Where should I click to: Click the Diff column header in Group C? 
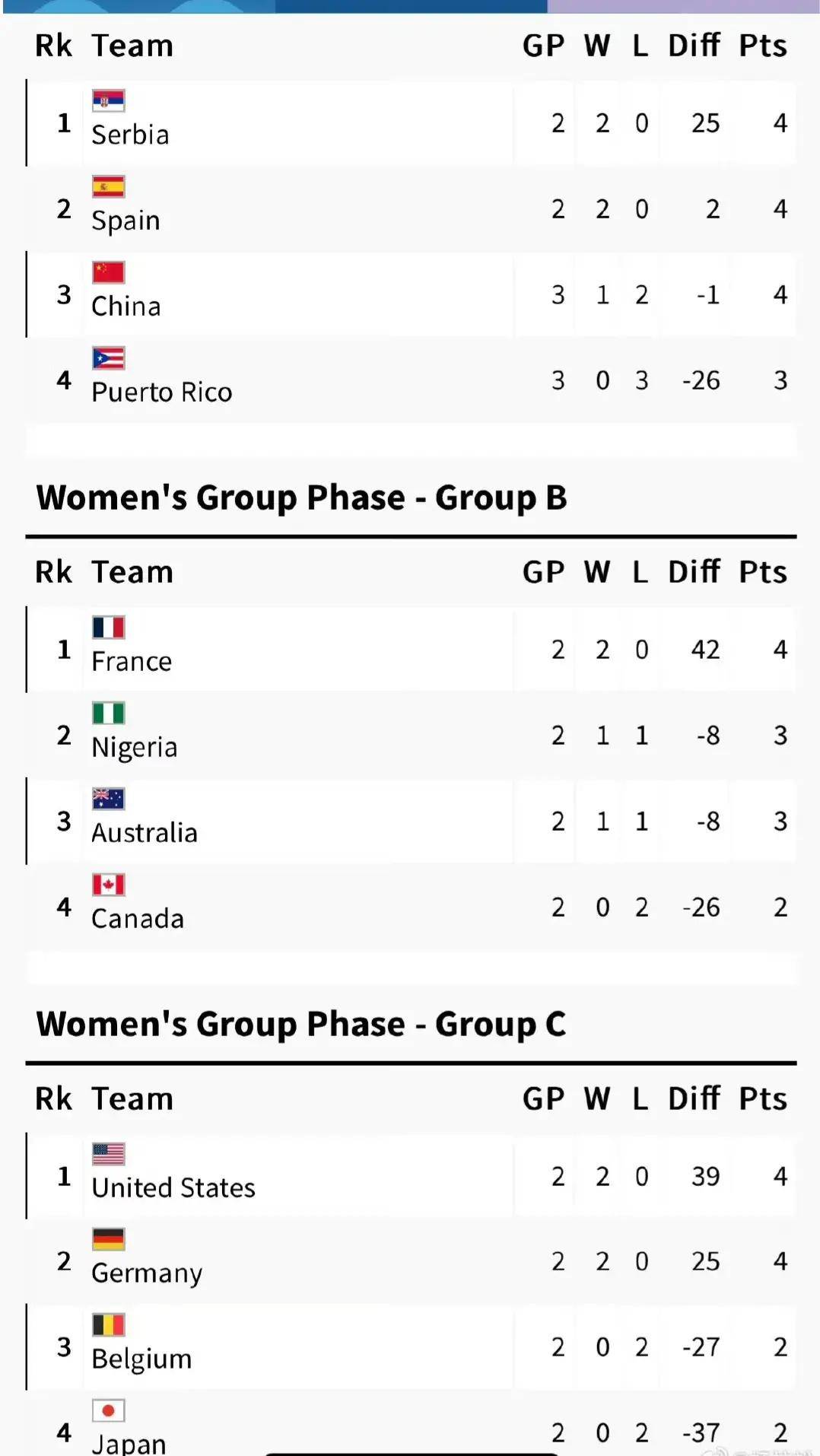(693, 1098)
